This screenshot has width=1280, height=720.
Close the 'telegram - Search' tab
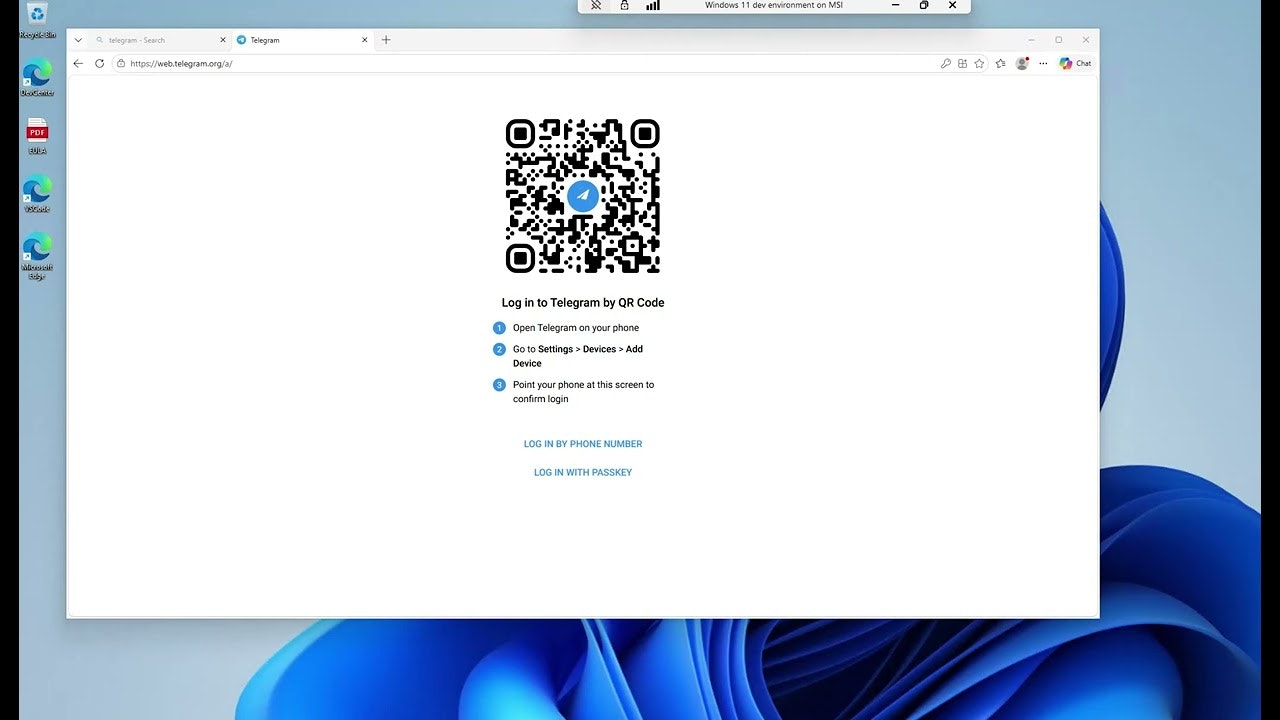click(222, 40)
